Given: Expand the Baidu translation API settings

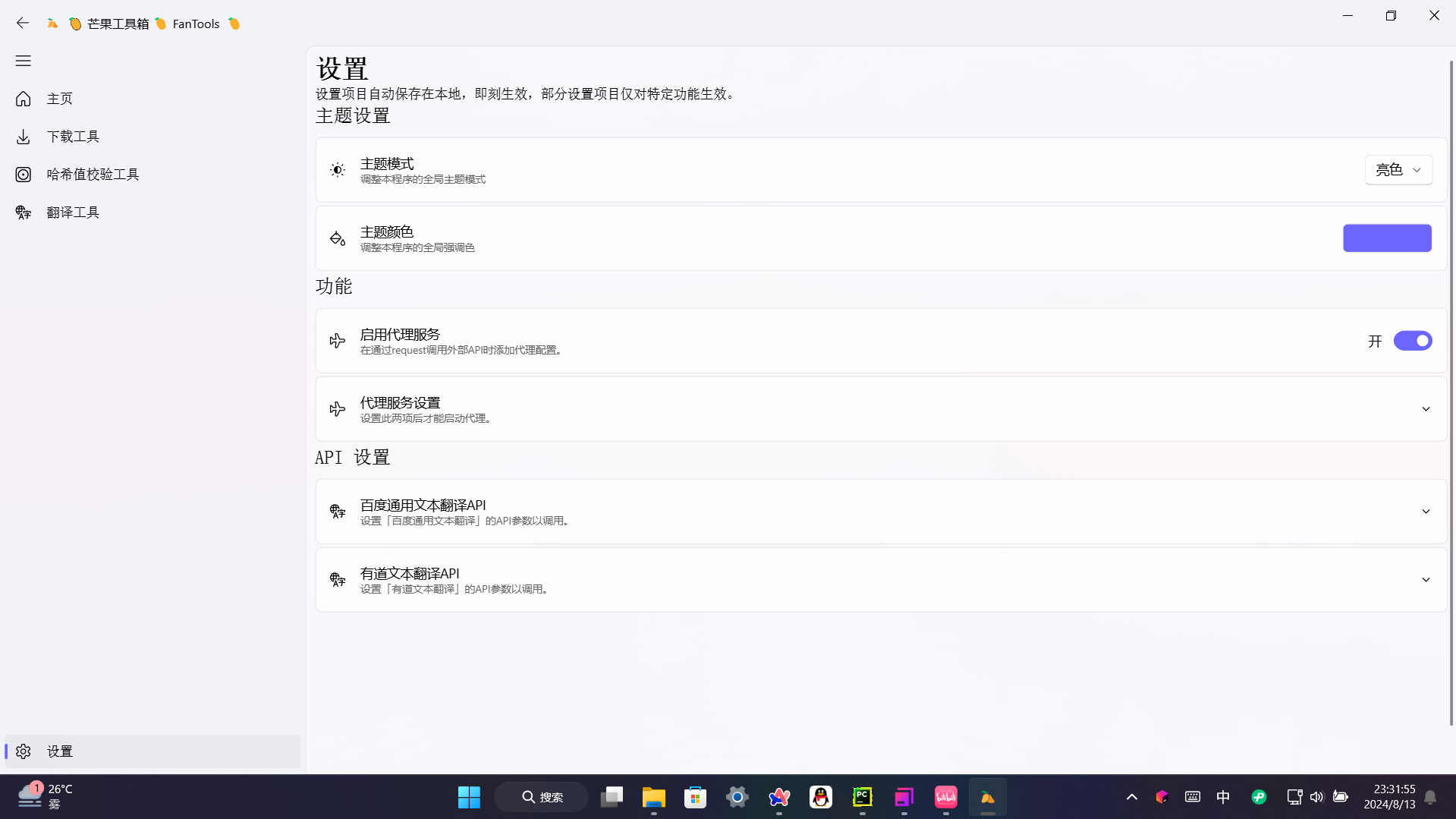Looking at the screenshot, I should pyautogui.click(x=1426, y=512).
